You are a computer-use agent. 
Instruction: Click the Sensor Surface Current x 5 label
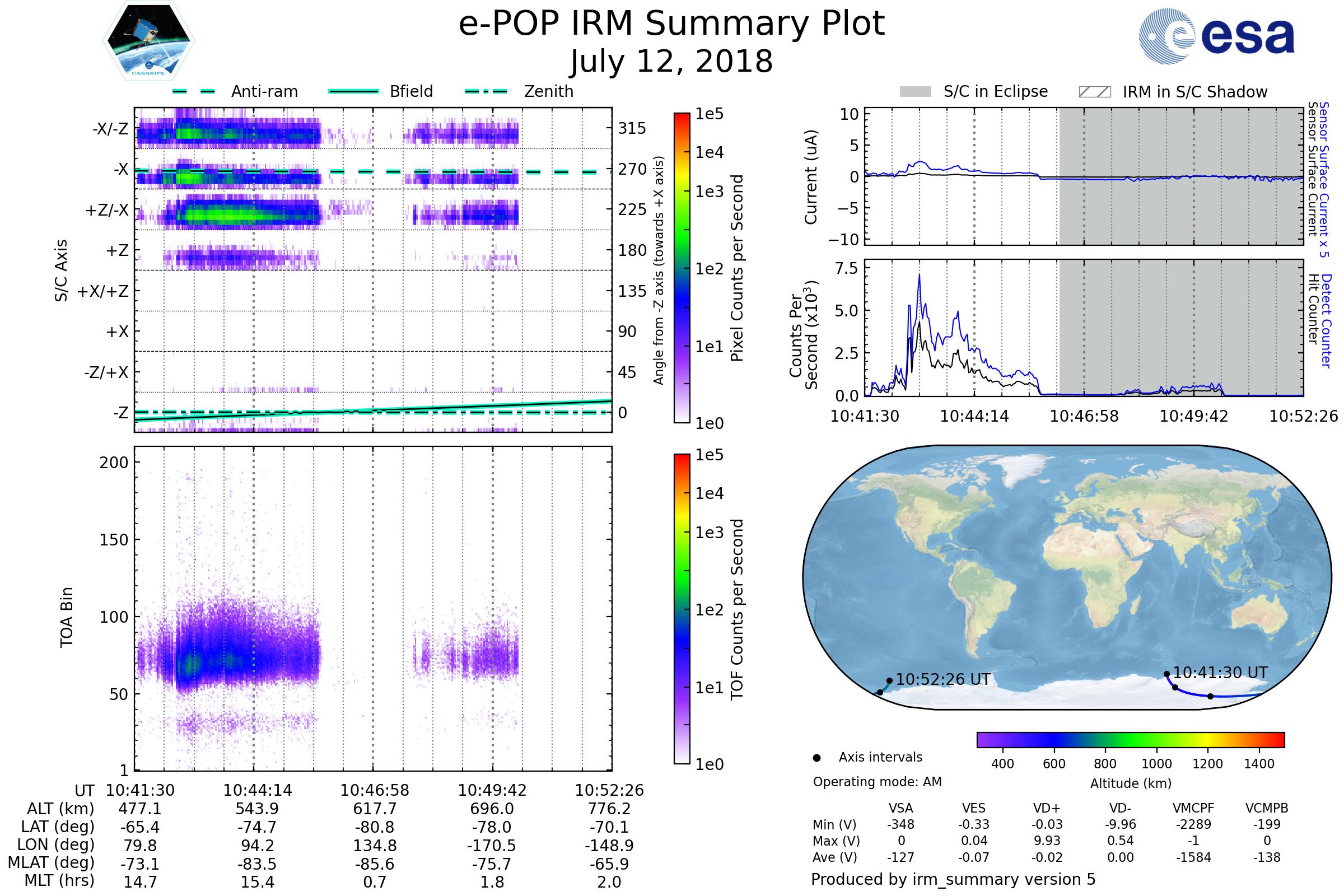1323,179
